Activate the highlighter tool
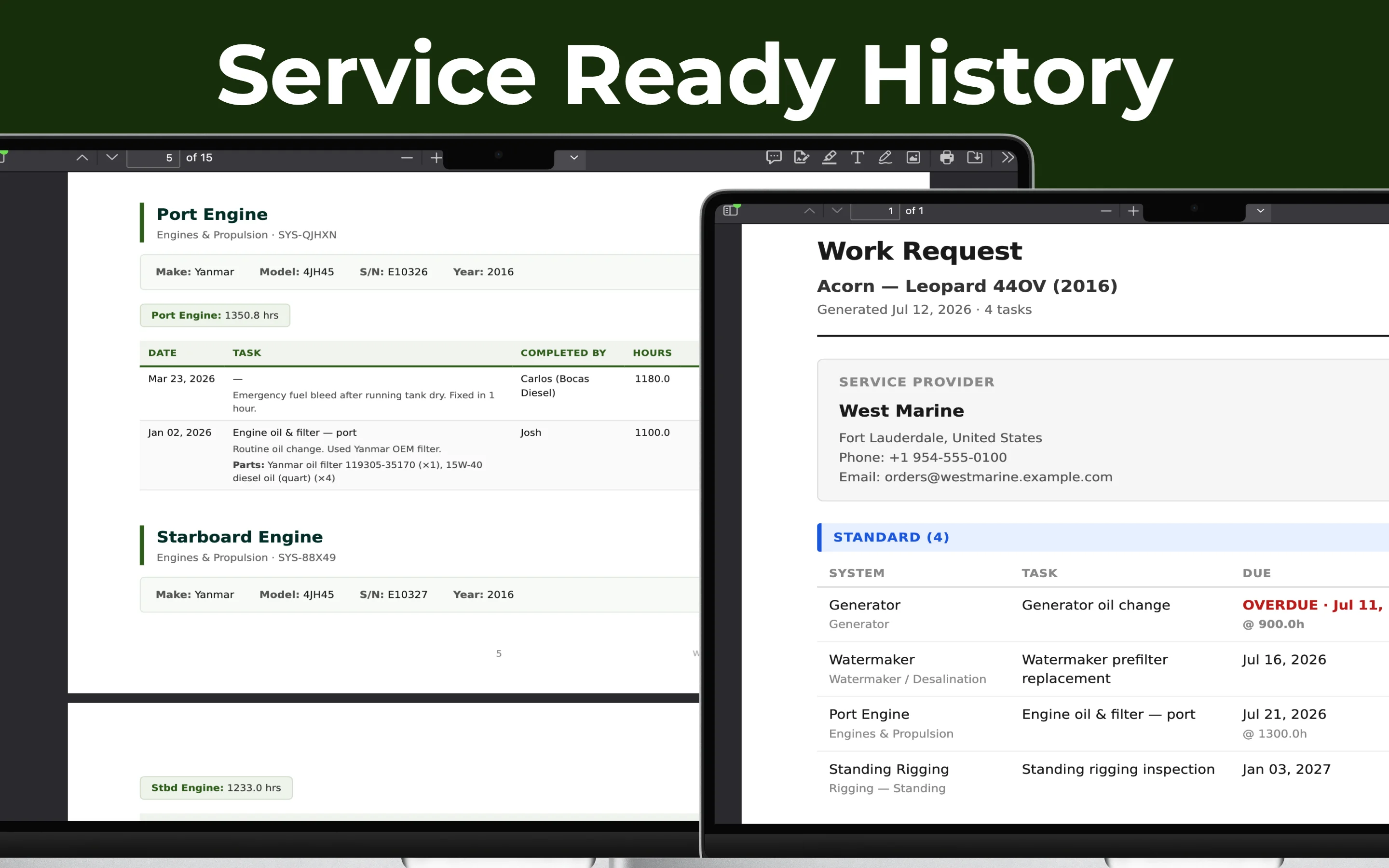The width and height of the screenshot is (1389, 868). 830,157
